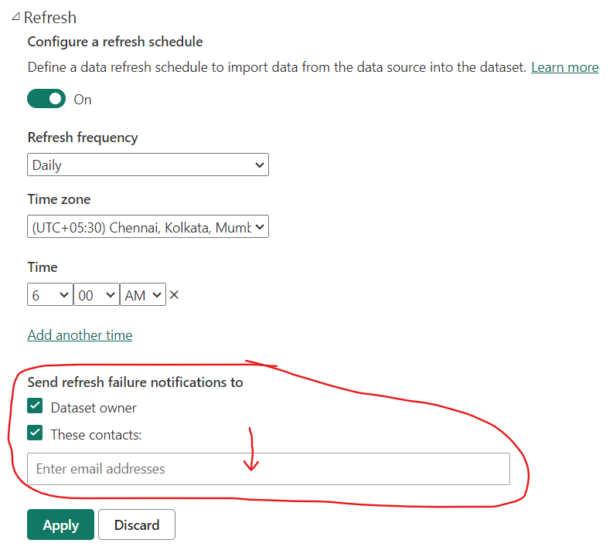This screenshot has width=613, height=550.
Task: Collapse the Refresh section triangle
Action: point(14,18)
